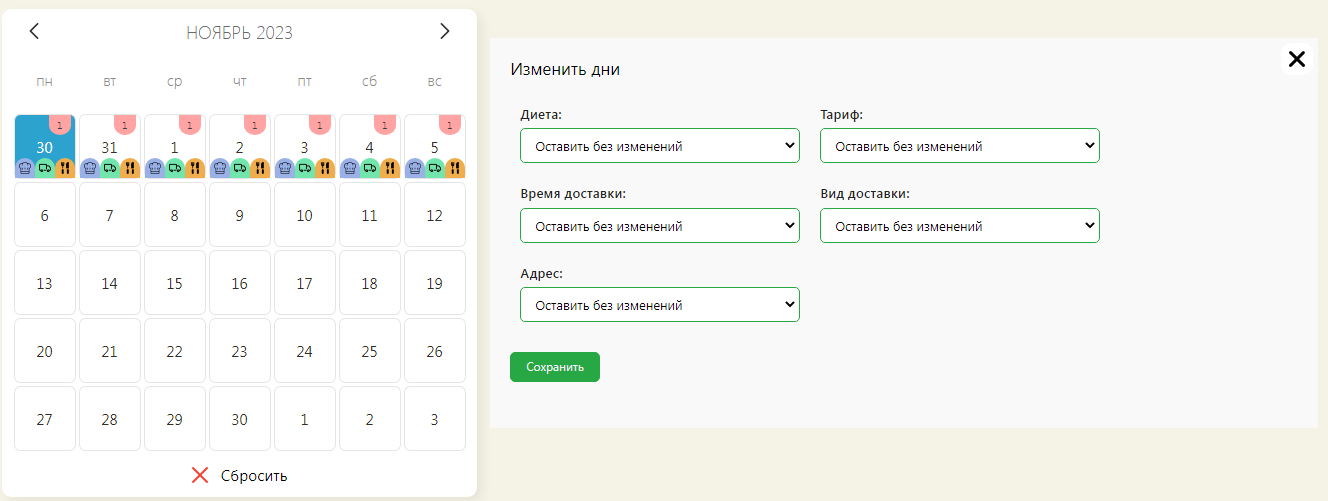Open the Время доставки dropdown
Viewport: 1328px width, 501px height.
coord(659,226)
